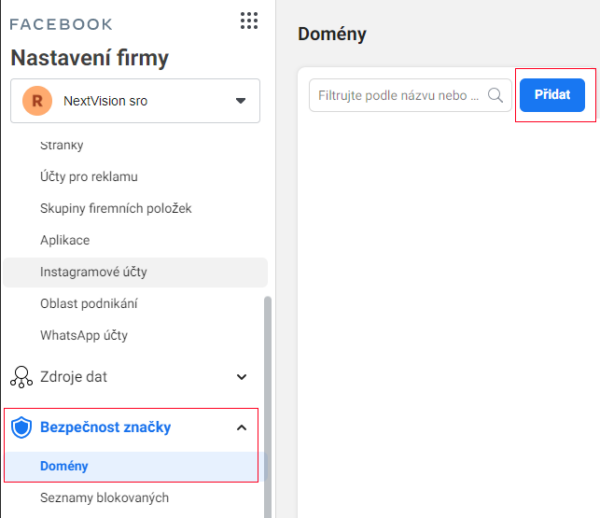
Task: Go to Oblast podnikání
Action: (x=88, y=304)
